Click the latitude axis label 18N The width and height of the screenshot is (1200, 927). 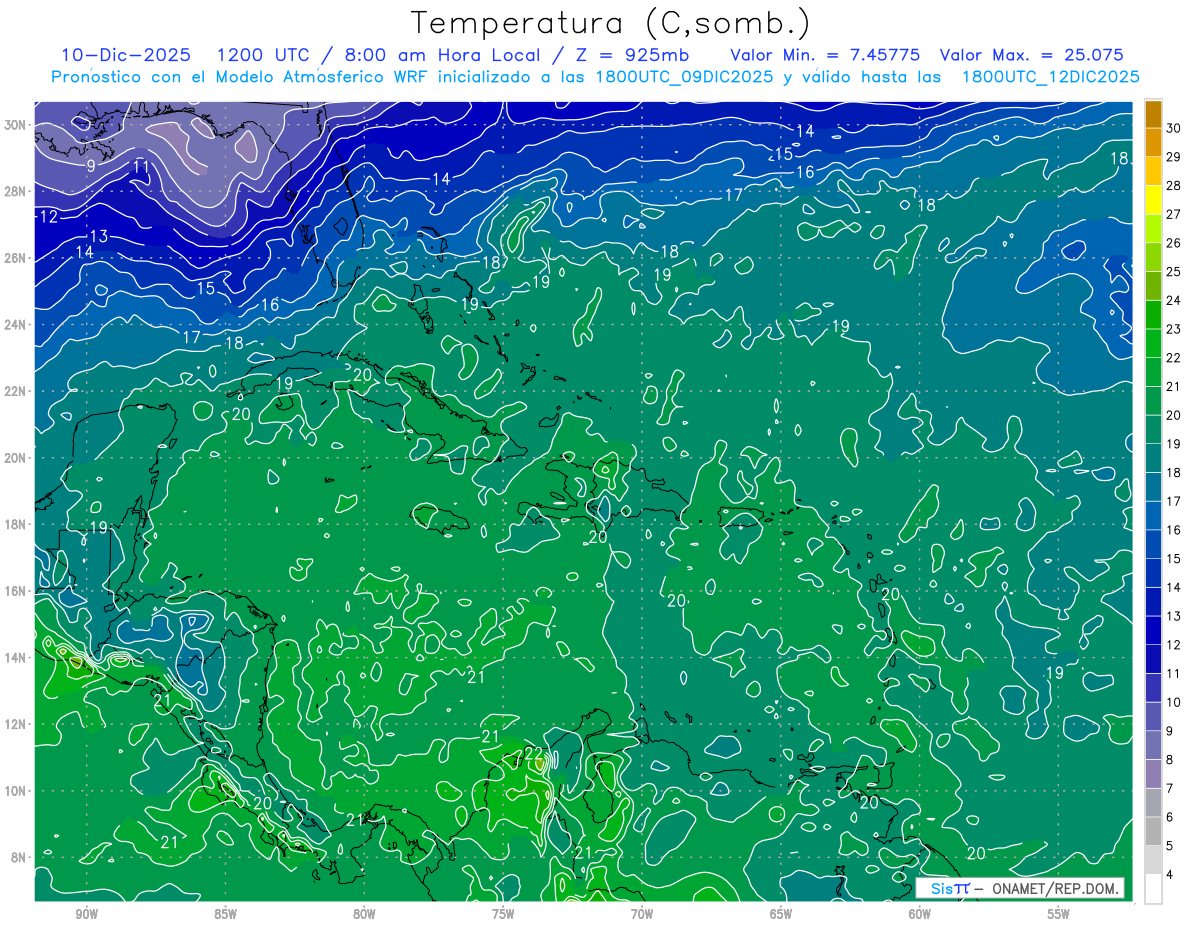tap(16, 524)
